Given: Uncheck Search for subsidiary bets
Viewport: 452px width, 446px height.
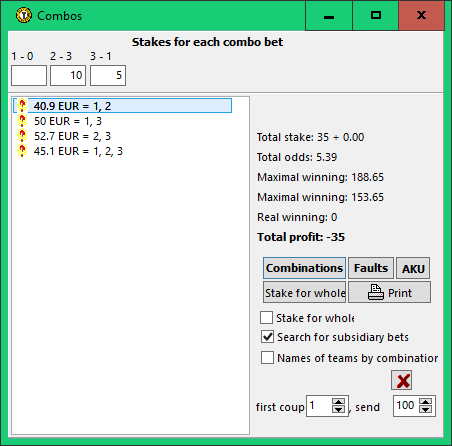Looking at the screenshot, I should coord(267,337).
